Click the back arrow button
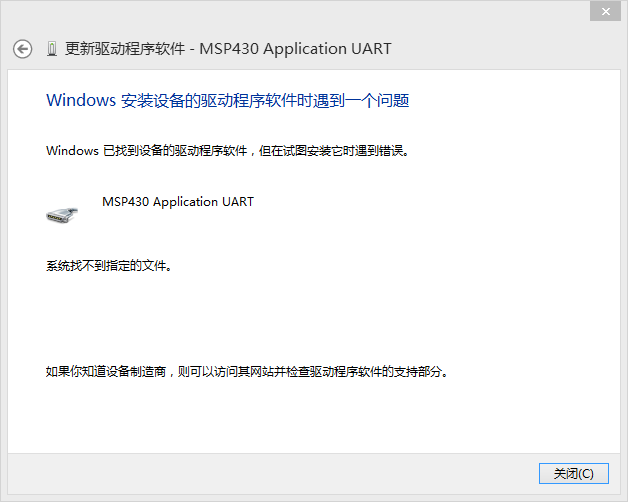The height and width of the screenshot is (502, 628). click(23, 49)
